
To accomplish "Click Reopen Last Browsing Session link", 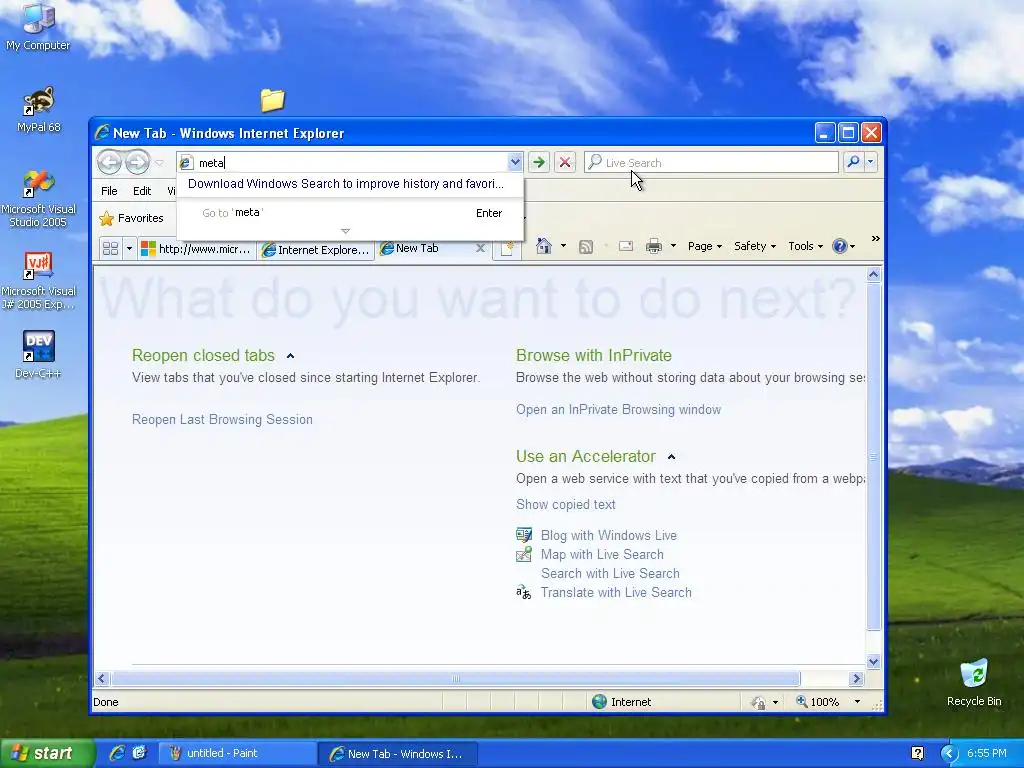I will [x=222, y=419].
